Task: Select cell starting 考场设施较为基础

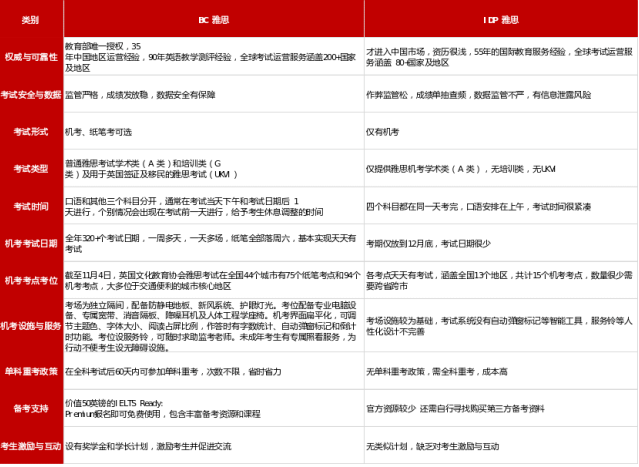Action: point(501,326)
